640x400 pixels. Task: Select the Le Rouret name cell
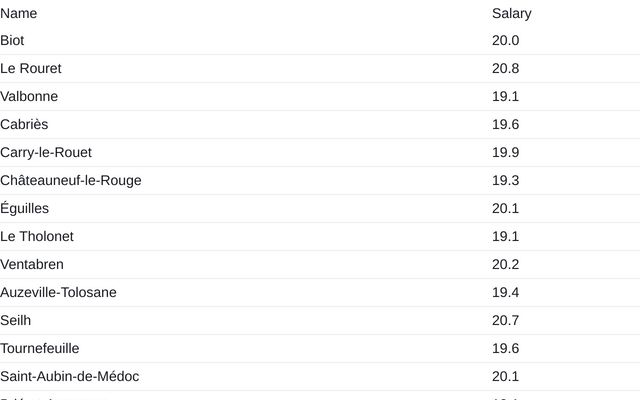tap(31, 68)
